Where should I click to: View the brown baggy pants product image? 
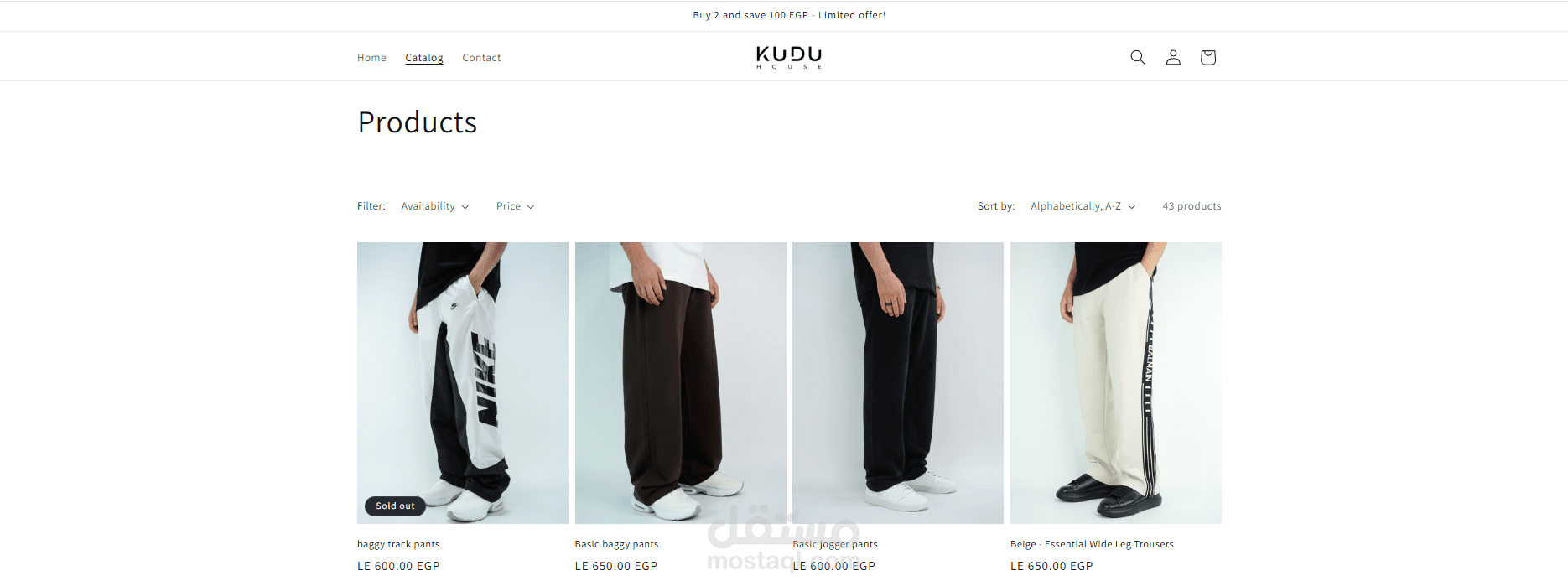pyautogui.click(x=681, y=383)
